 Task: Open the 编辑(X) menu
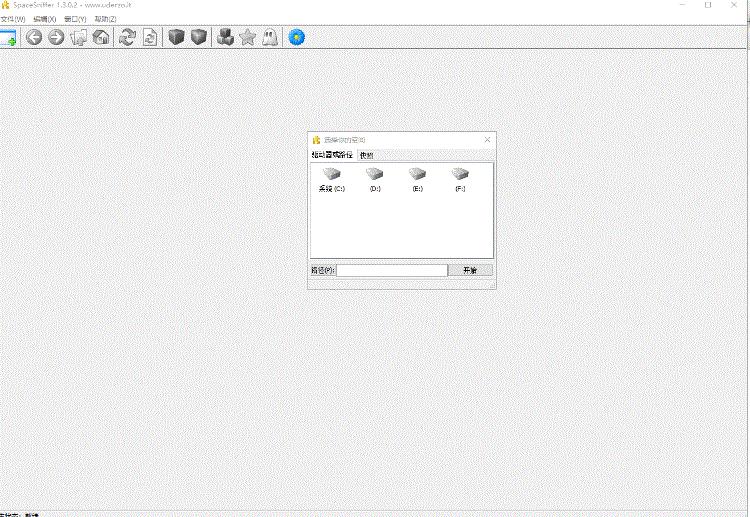coord(44,19)
